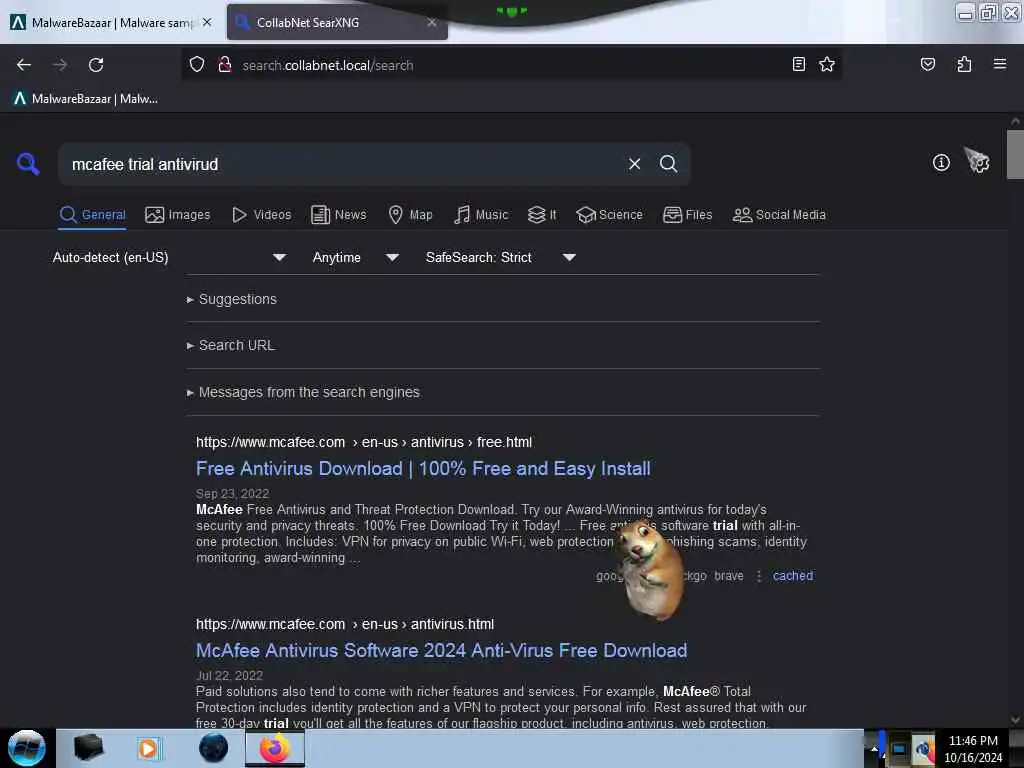Screen dimensions: 1024x768
Task: Open the Anytime time range dropdown
Action: pos(355,257)
